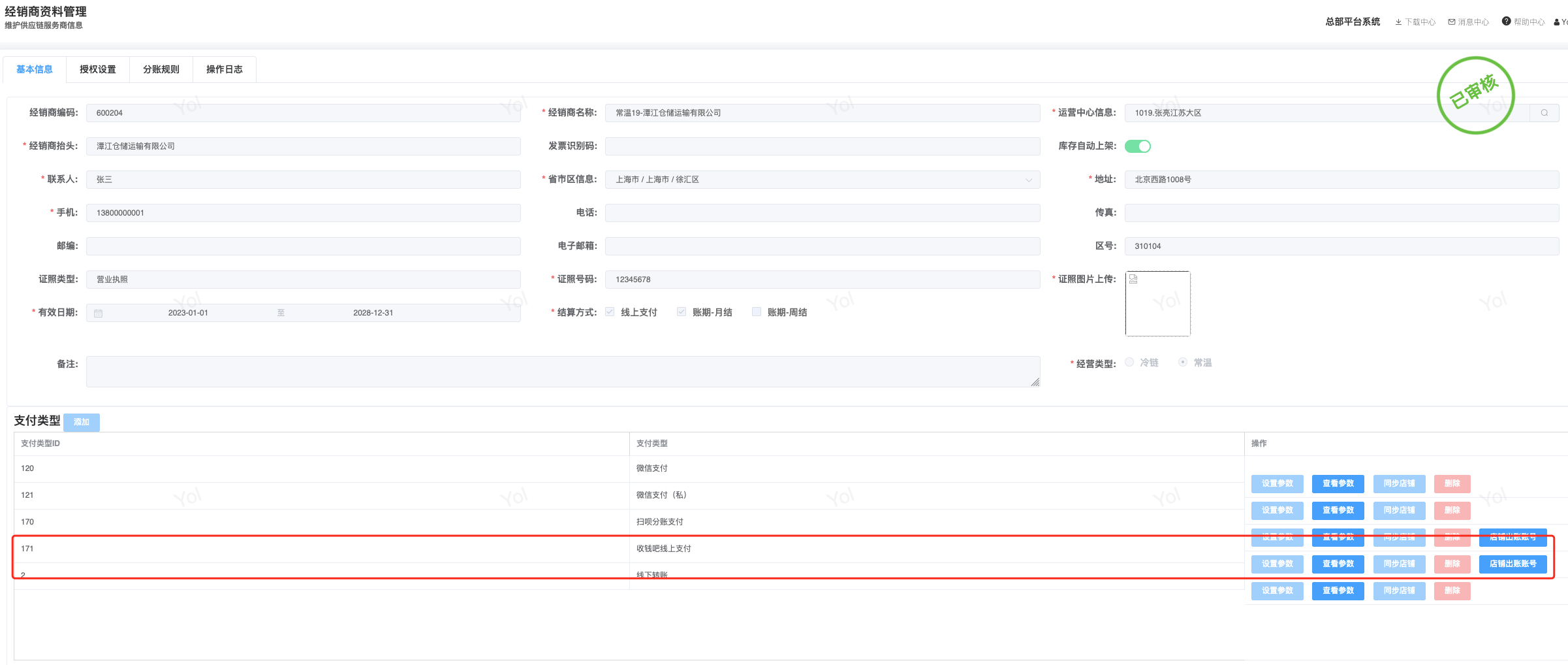Click the 区号 input field
The width and height of the screenshot is (1568, 665).
coord(1341,246)
